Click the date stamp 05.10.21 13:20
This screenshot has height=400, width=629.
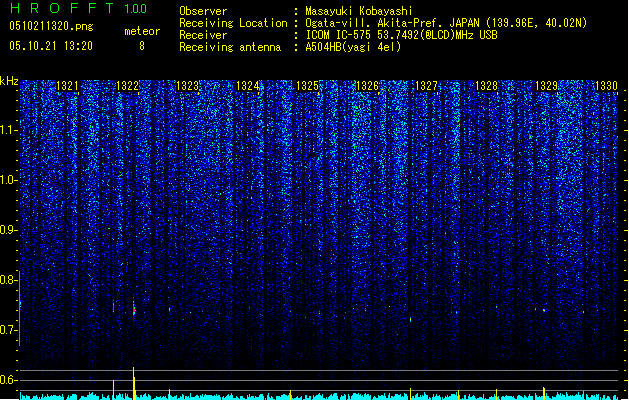click(51, 46)
